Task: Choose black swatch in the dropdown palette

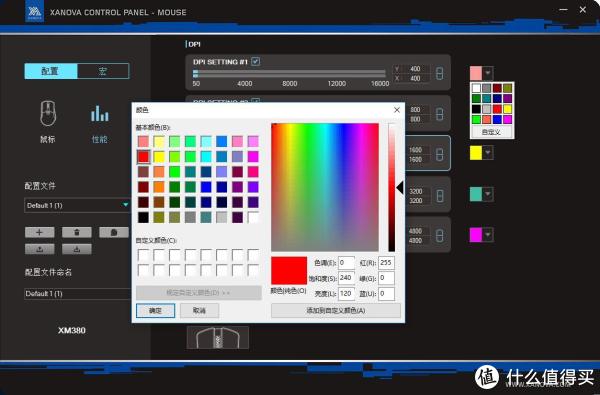Action: (x=476, y=109)
